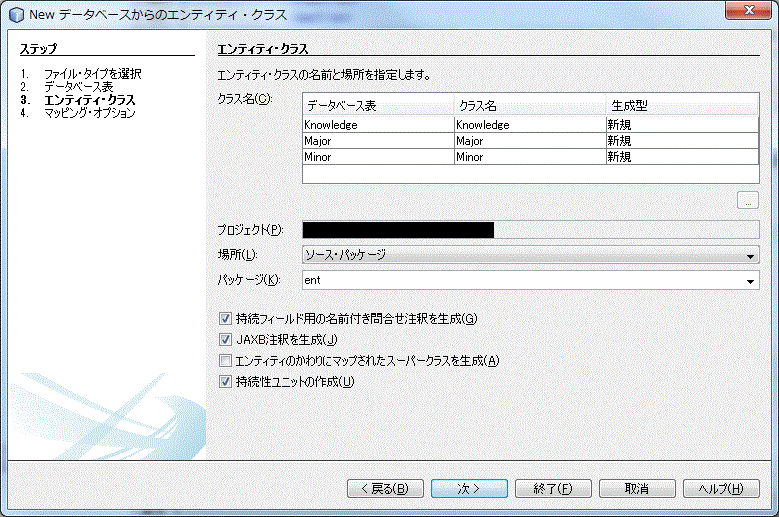Viewport: 779px width, 517px height.
Task: Click step 4 マッピング・オプション
Action: click(x=89, y=113)
